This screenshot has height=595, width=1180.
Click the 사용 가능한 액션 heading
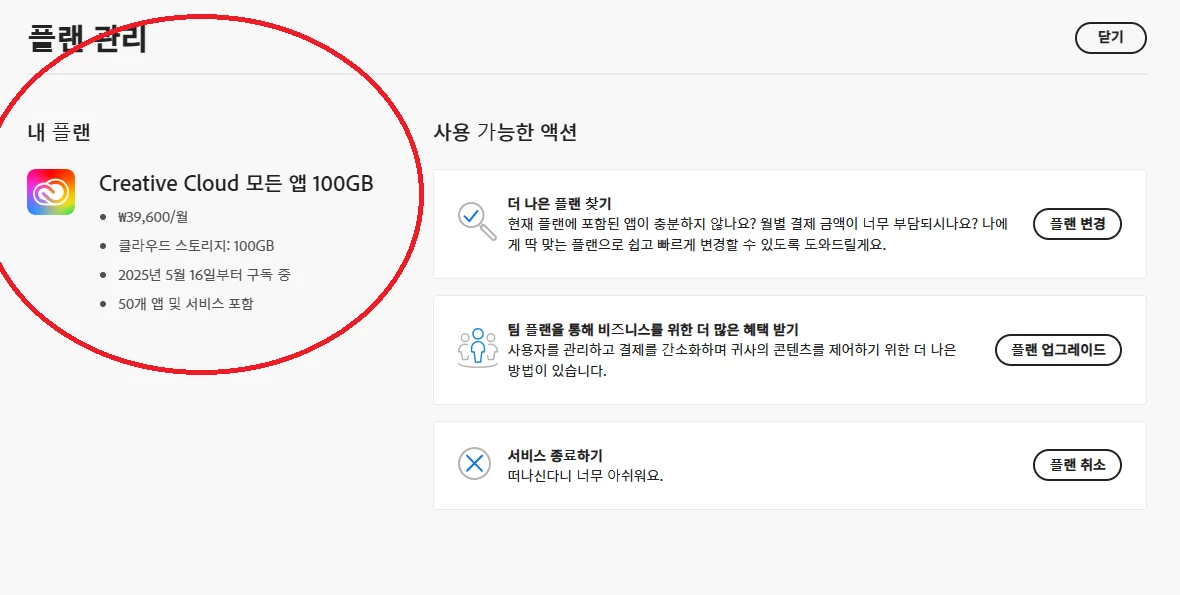[x=505, y=132]
